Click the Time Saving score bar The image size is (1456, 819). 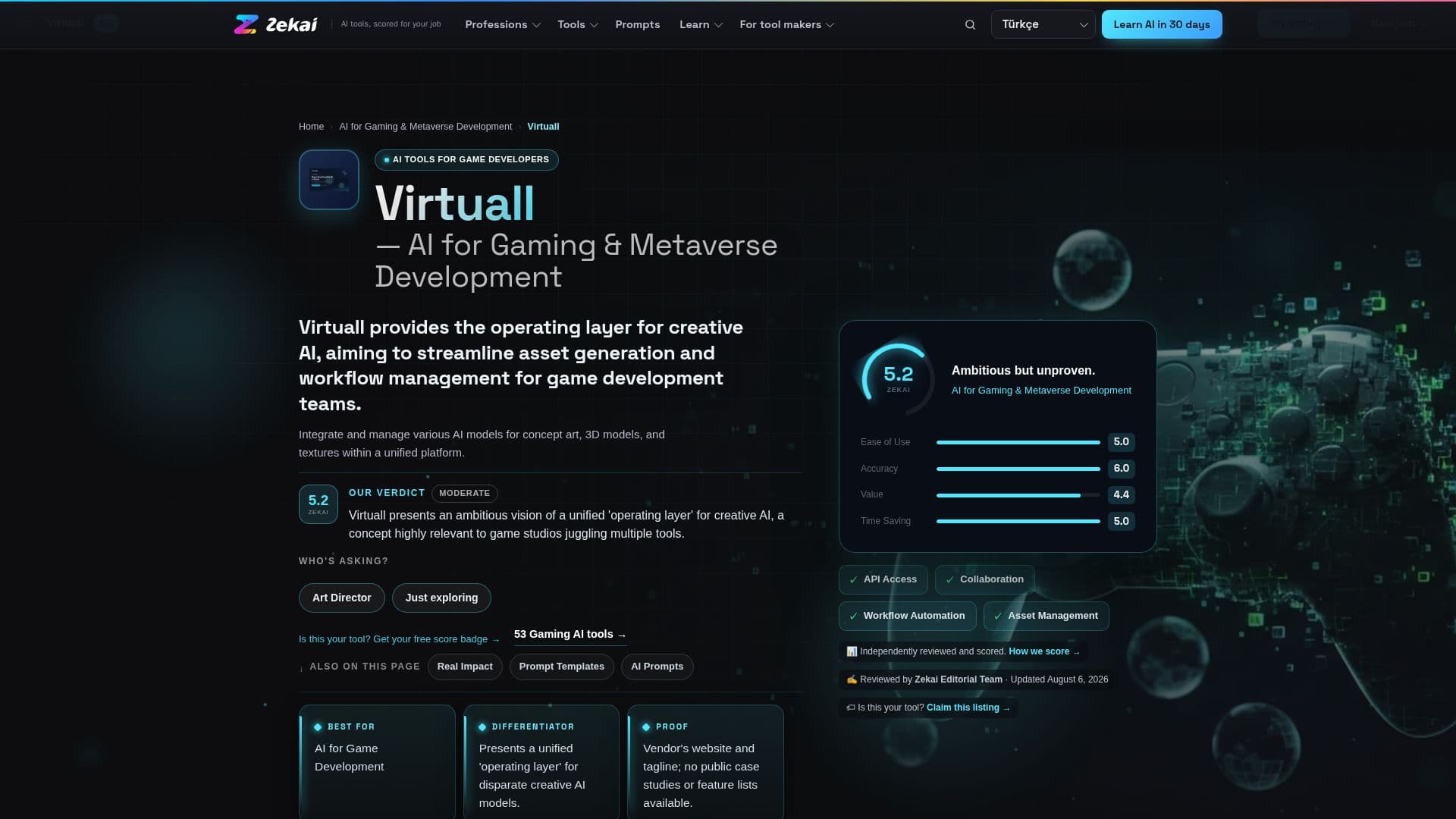point(1018,521)
